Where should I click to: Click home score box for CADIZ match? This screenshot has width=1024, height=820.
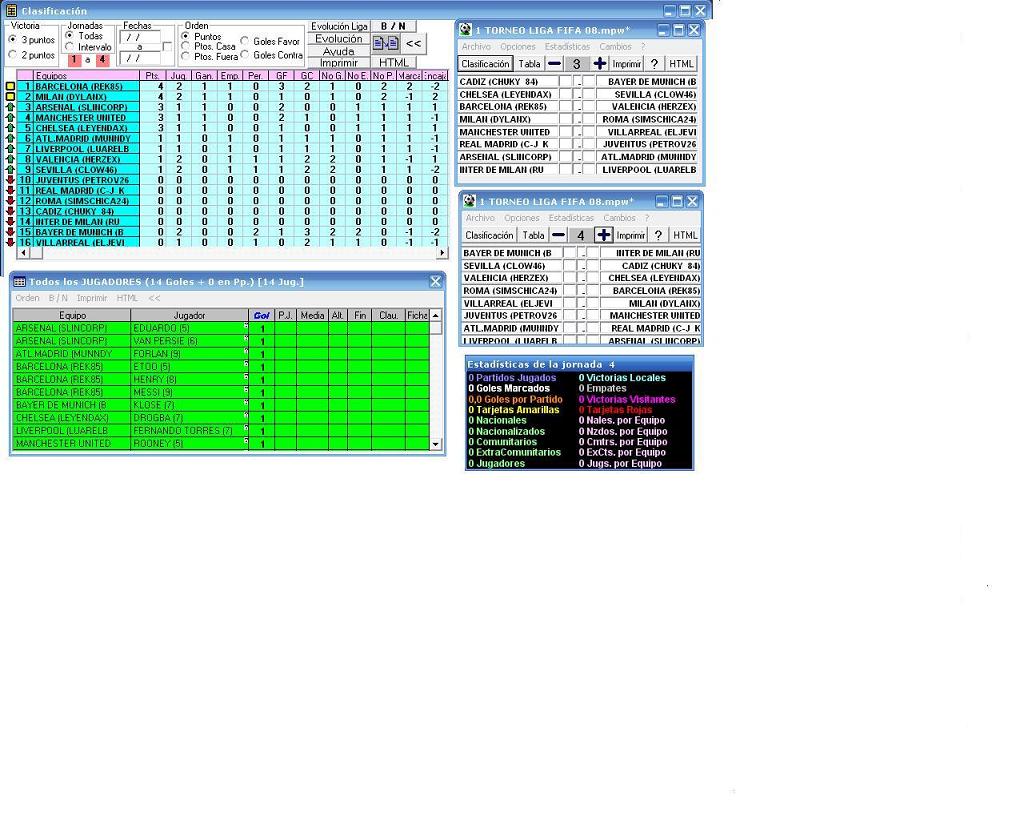coord(566,82)
